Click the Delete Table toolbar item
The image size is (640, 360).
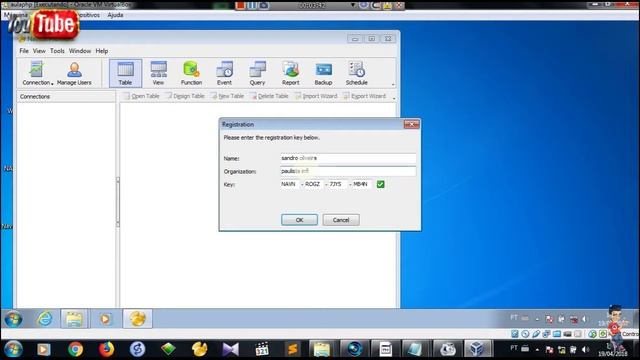(x=269, y=96)
